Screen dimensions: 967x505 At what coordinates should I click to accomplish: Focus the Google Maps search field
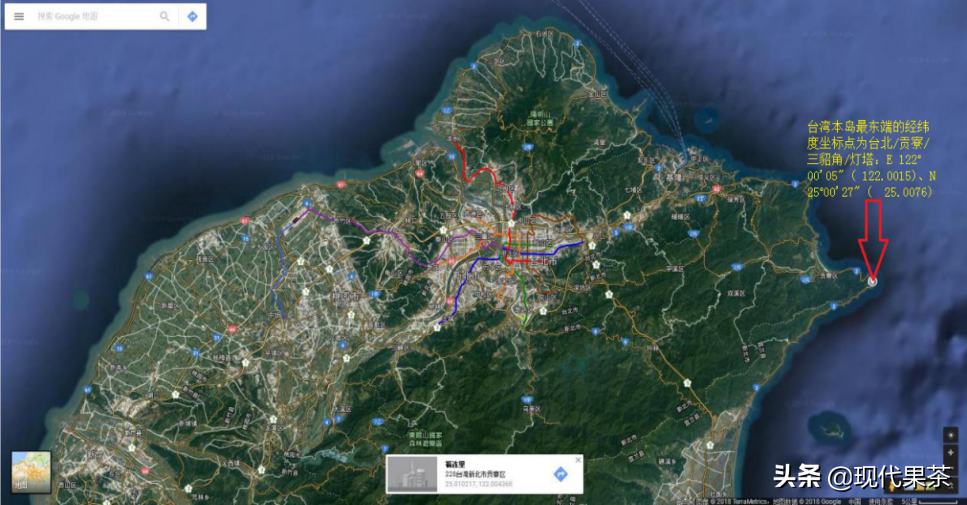click(95, 17)
